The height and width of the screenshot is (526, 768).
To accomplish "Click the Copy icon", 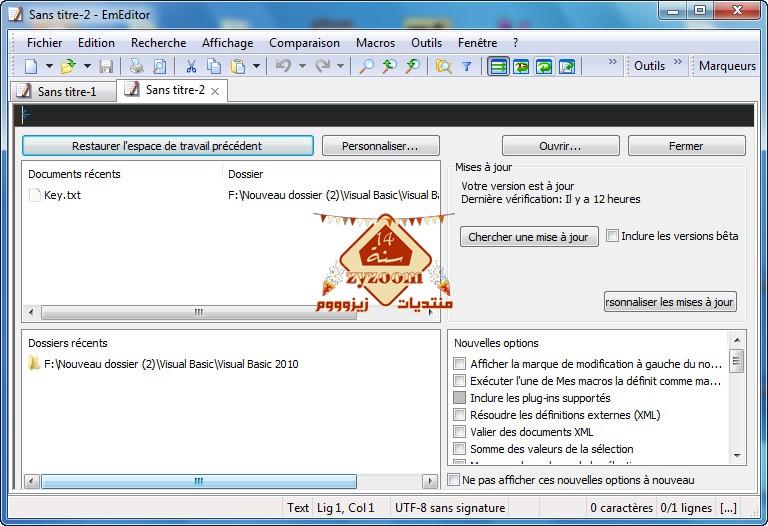I will pyautogui.click(x=214, y=66).
